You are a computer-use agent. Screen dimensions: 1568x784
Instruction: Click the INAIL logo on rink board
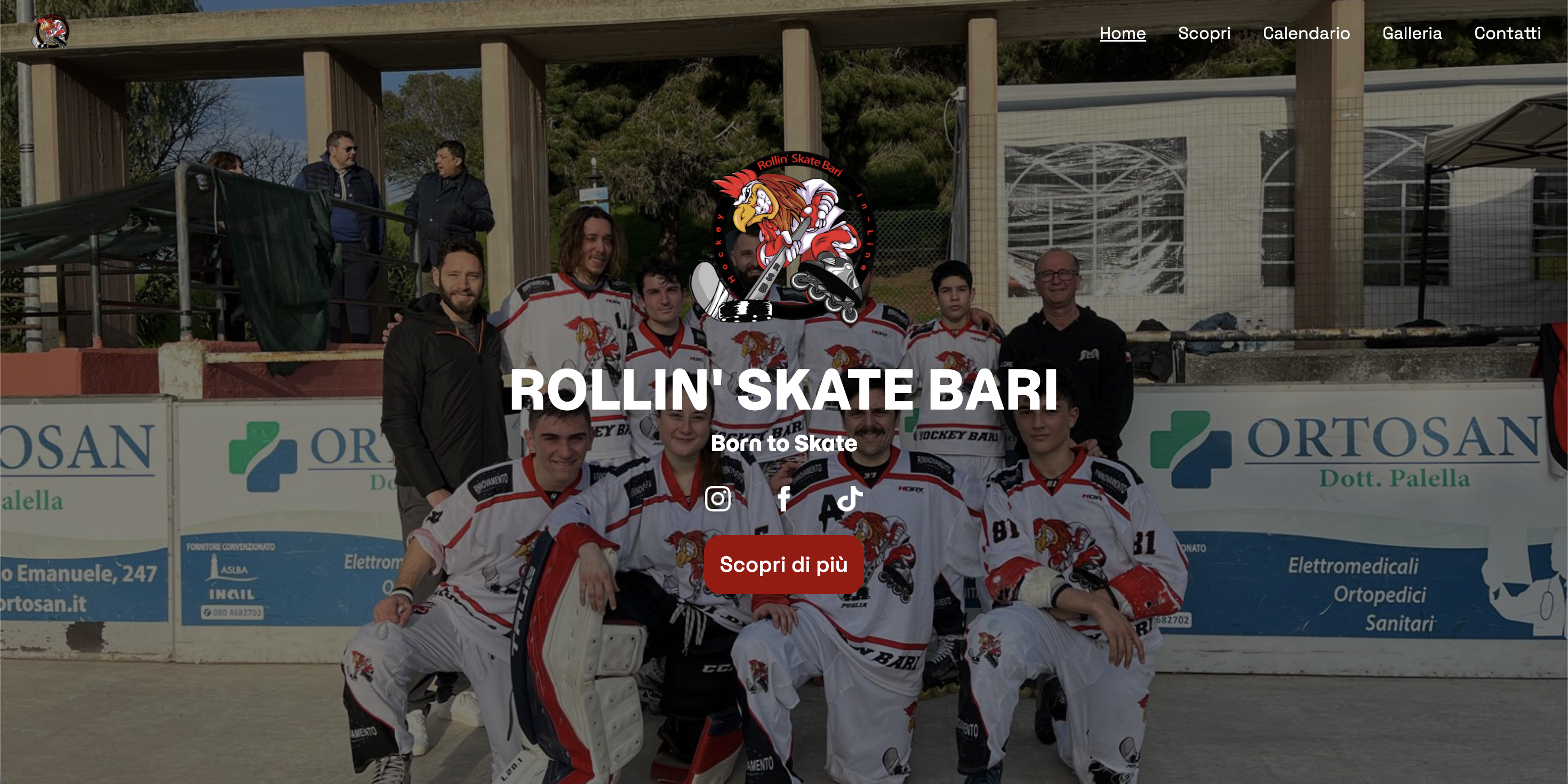[232, 594]
